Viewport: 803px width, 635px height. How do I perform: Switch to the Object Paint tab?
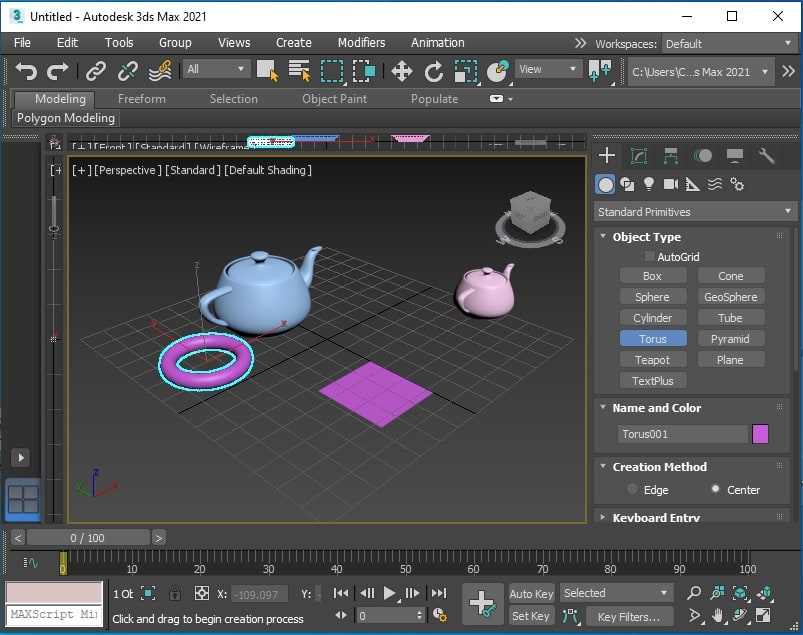point(334,98)
